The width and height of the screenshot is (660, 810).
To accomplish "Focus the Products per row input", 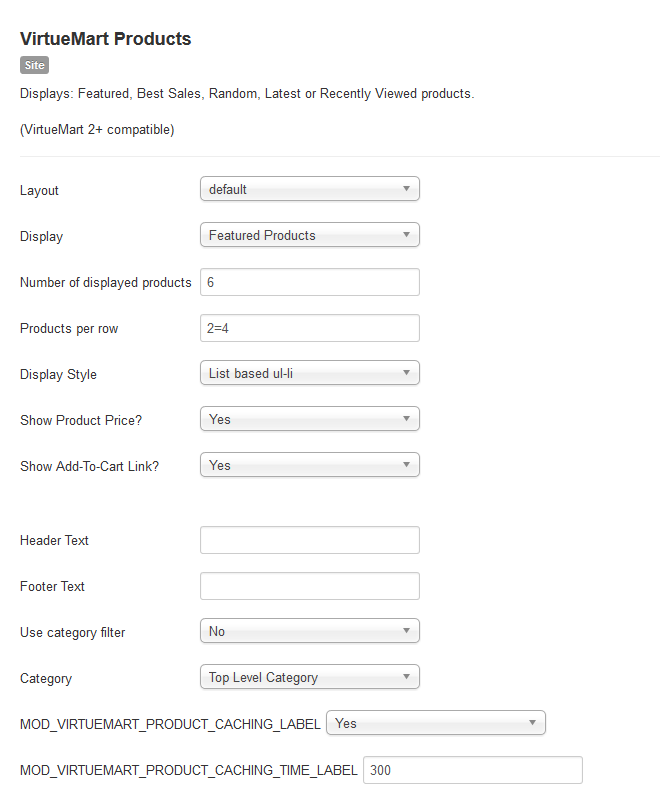I will (310, 328).
